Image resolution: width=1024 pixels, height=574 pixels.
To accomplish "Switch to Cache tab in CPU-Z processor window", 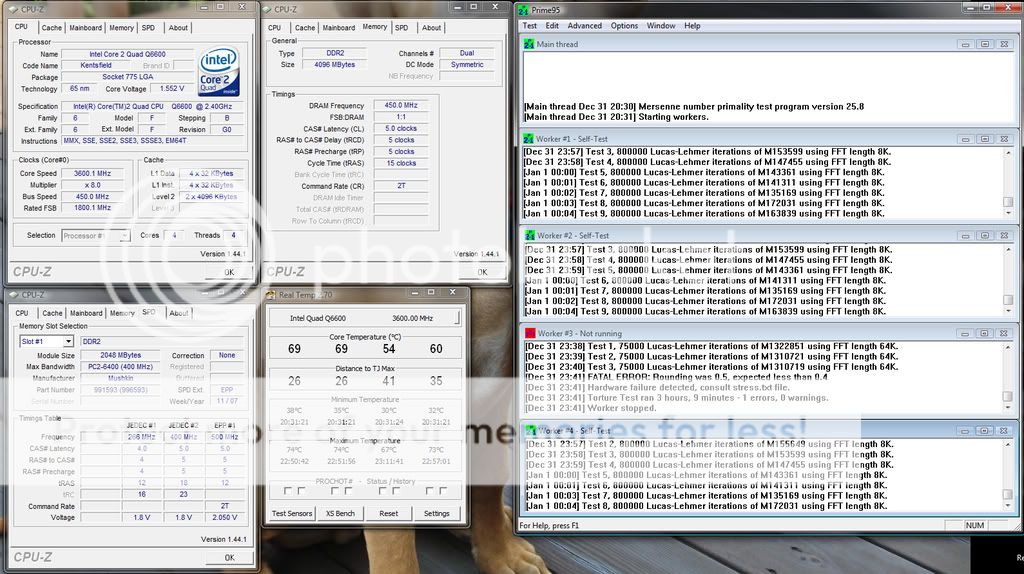I will pos(52,28).
